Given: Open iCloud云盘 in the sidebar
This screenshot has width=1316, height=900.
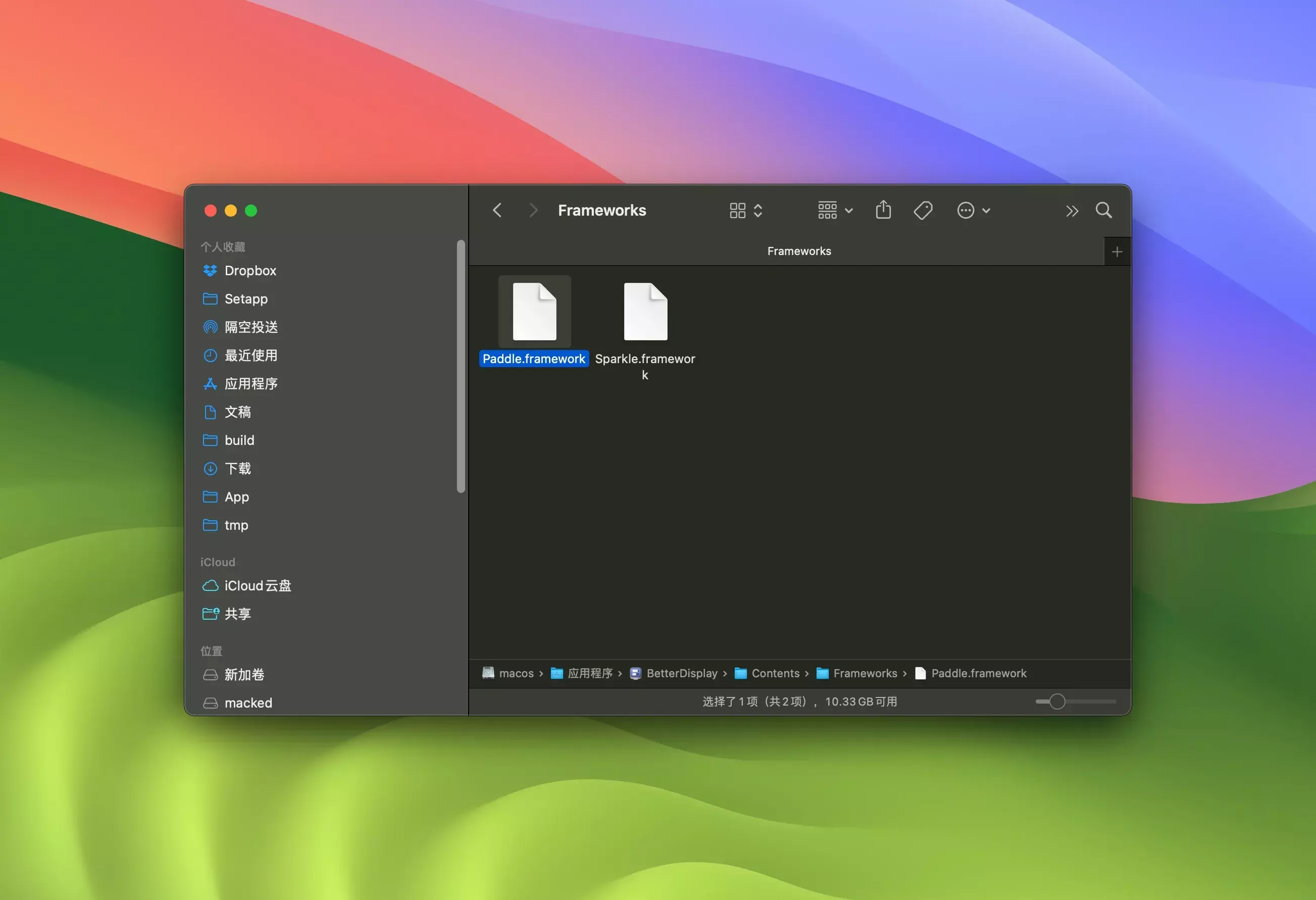Looking at the screenshot, I should pos(257,586).
